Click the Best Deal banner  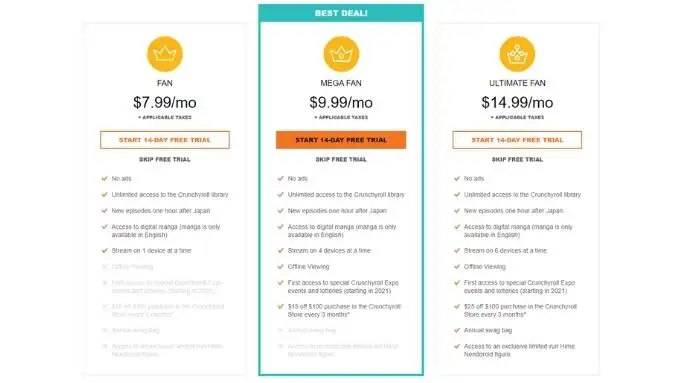(x=341, y=13)
